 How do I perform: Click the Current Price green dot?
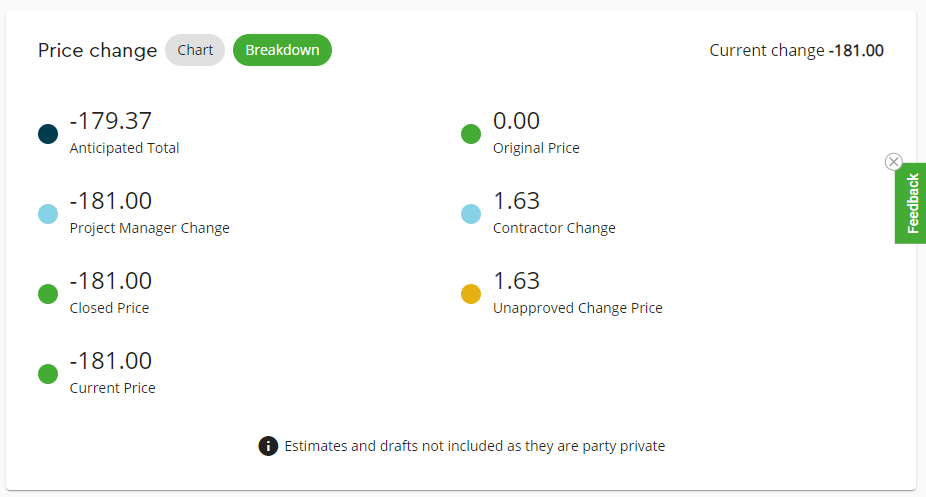(48, 374)
